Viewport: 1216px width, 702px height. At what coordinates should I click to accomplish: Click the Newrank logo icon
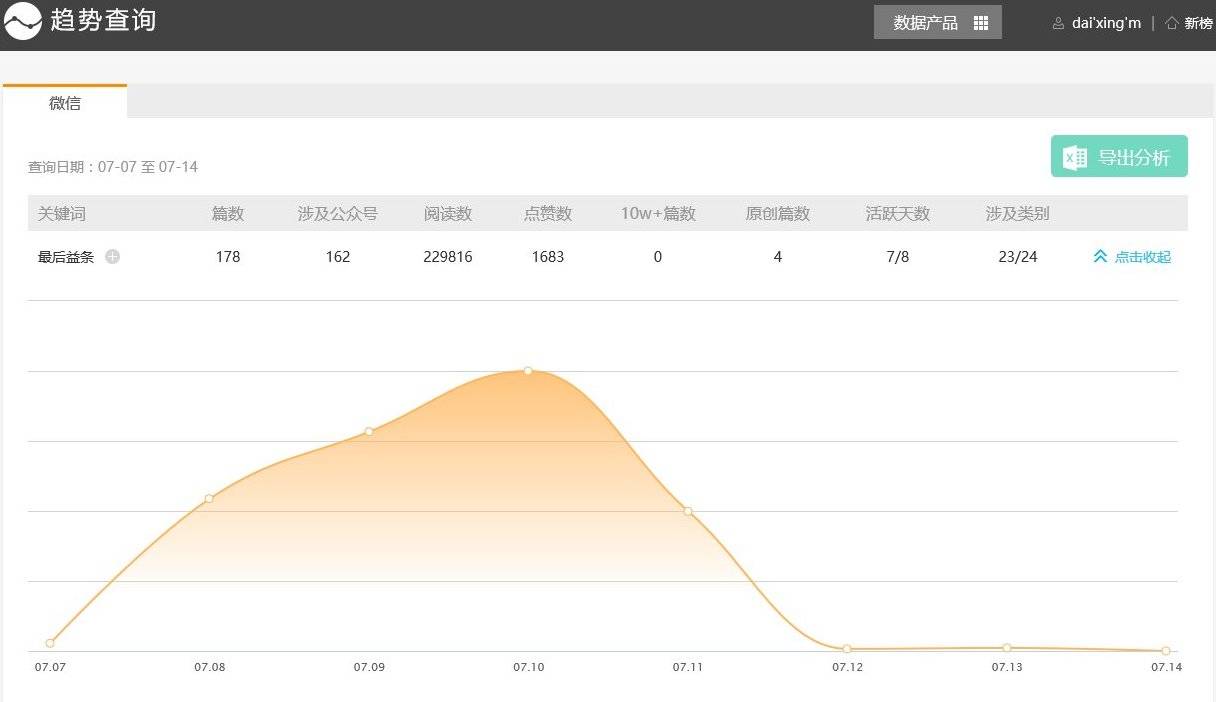click(x=22, y=21)
